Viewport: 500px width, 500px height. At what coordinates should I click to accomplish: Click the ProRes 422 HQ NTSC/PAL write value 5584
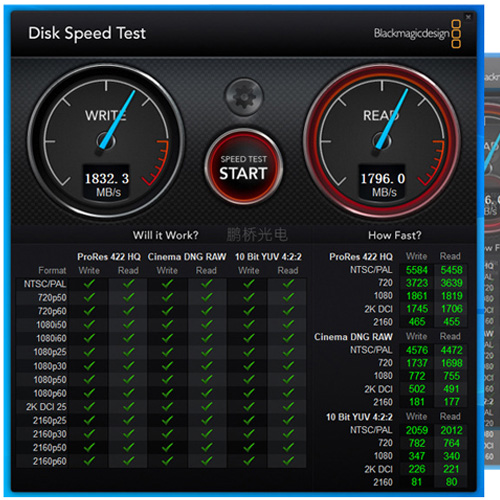(x=417, y=270)
